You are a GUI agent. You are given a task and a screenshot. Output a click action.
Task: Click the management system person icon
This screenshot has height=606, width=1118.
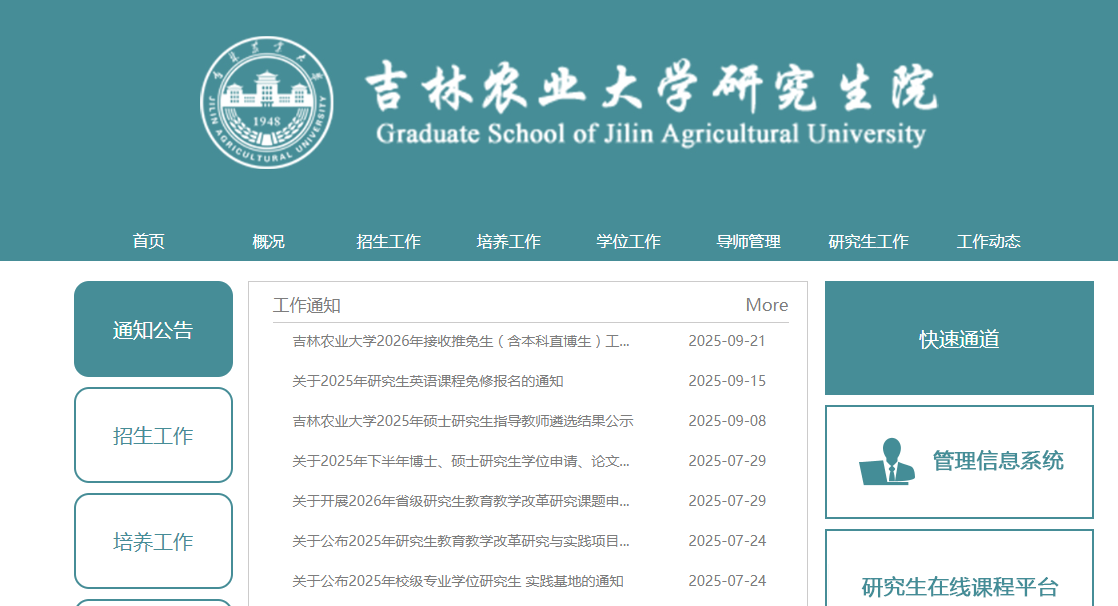coord(887,462)
